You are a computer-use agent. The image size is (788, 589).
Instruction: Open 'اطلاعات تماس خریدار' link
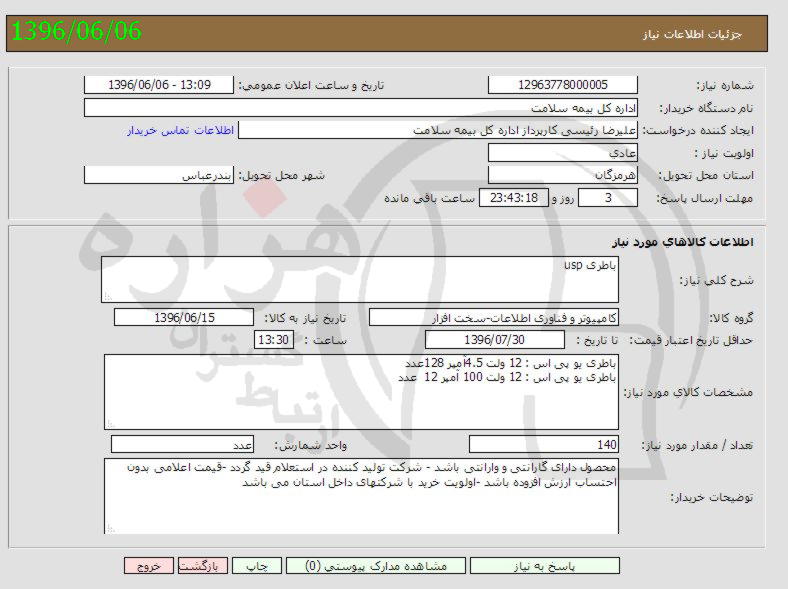[x=180, y=131]
